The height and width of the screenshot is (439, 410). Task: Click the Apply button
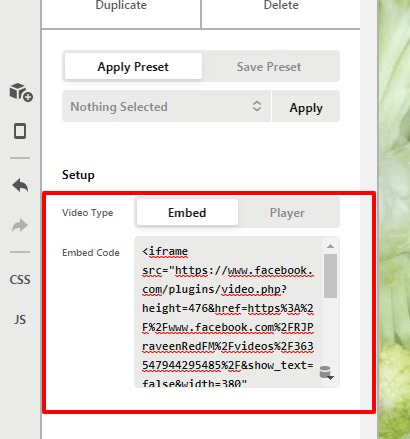306,107
